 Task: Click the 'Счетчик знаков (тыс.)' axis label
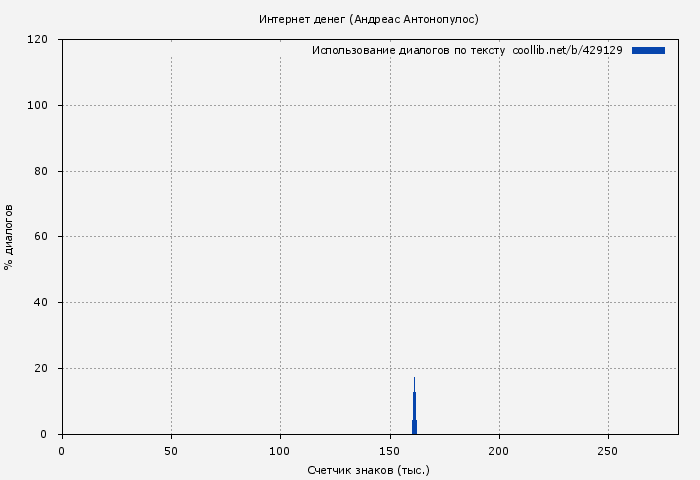[x=368, y=470]
